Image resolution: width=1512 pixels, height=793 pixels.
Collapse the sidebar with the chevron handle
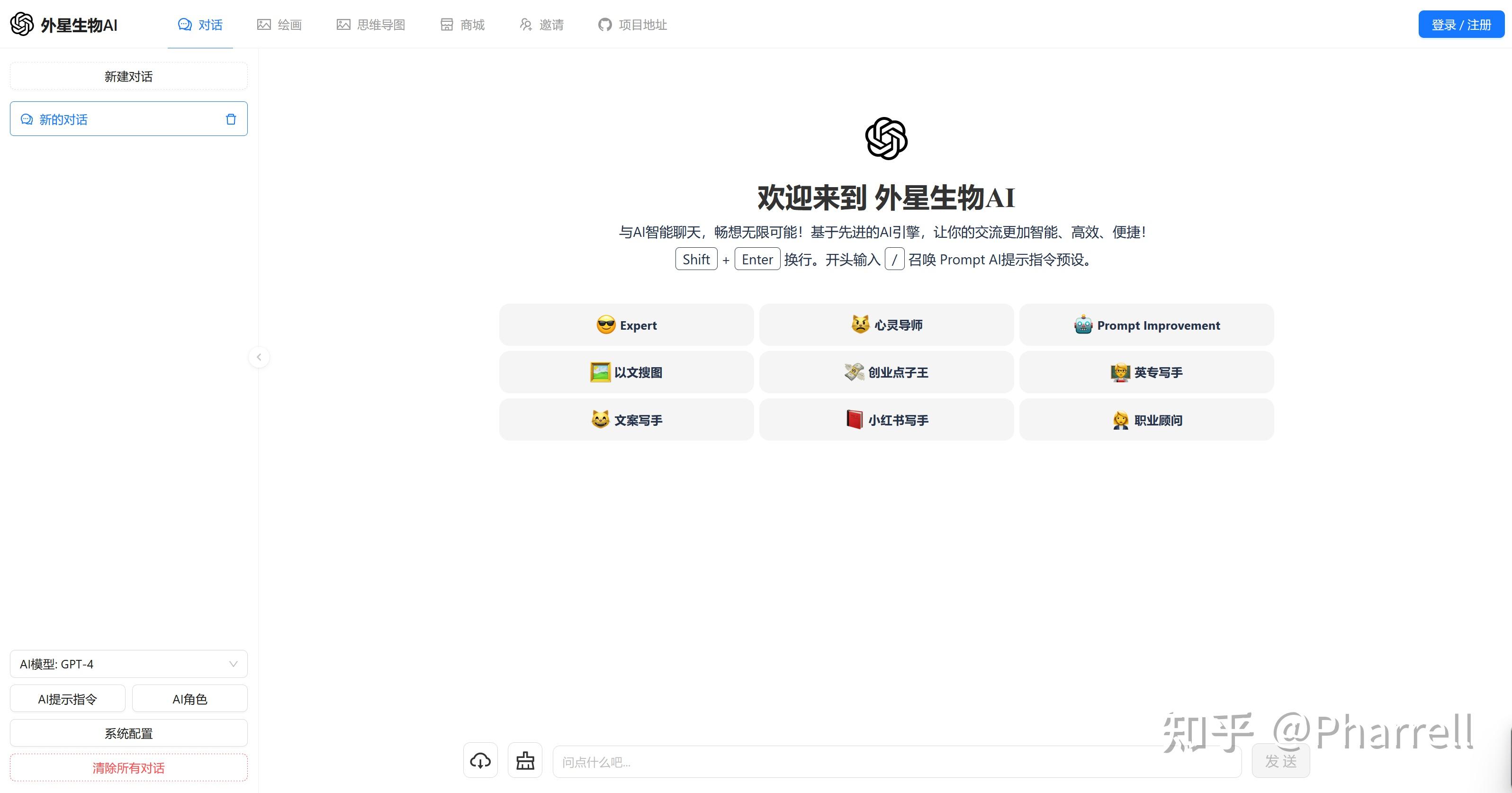click(259, 357)
